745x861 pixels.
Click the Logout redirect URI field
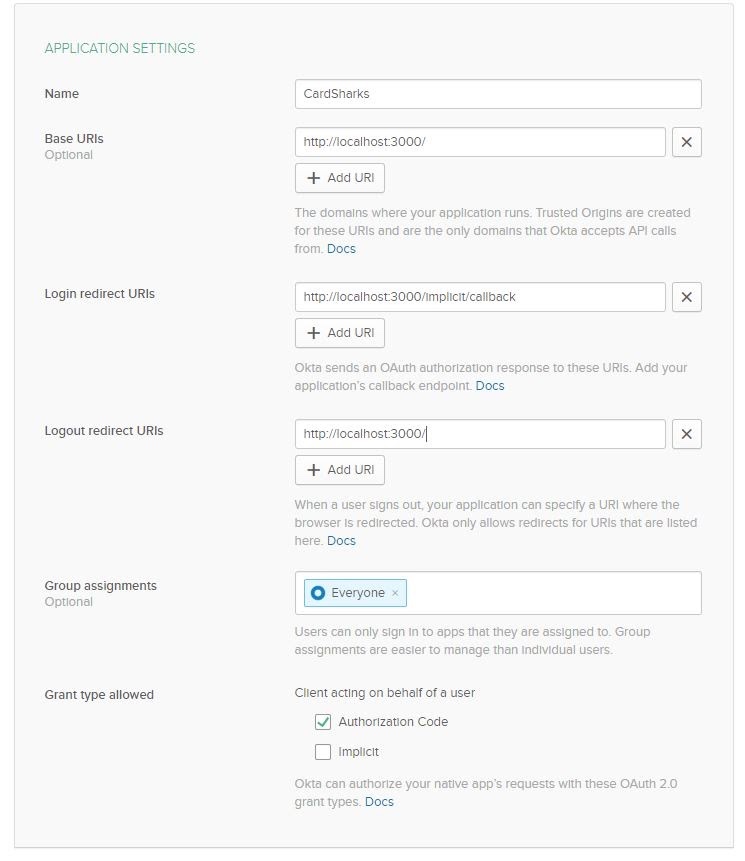click(480, 434)
